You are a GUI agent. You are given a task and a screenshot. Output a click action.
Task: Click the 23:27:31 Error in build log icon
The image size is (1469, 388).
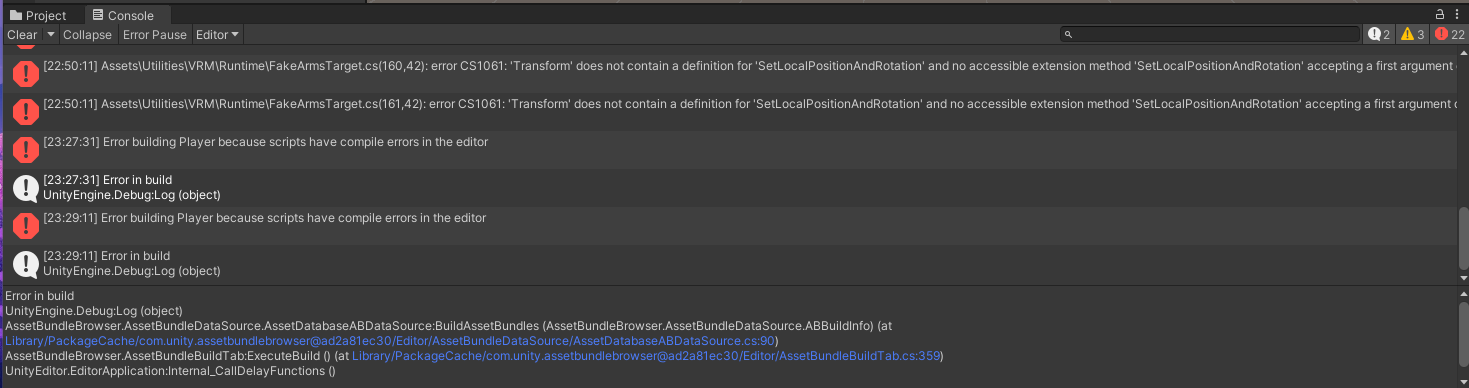[x=25, y=187]
